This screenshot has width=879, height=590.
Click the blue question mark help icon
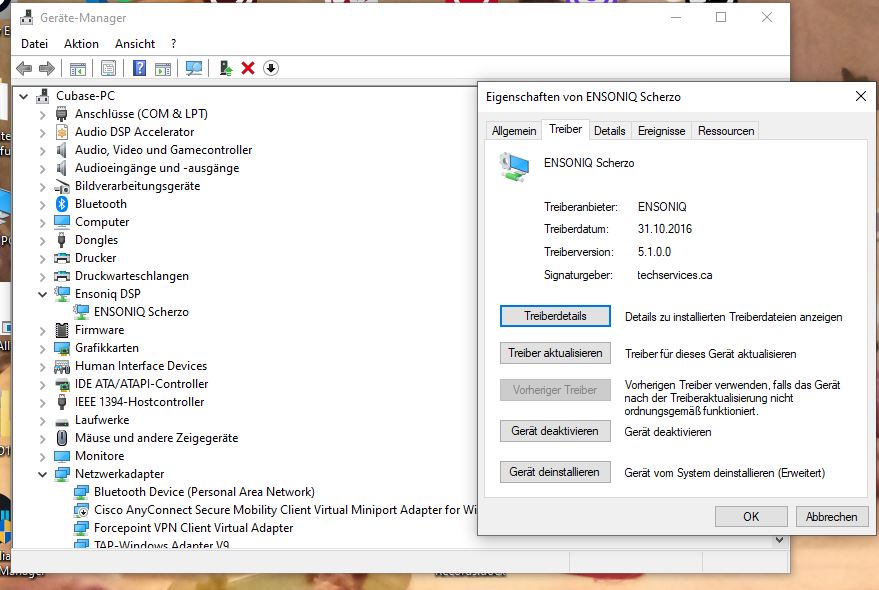click(139, 68)
